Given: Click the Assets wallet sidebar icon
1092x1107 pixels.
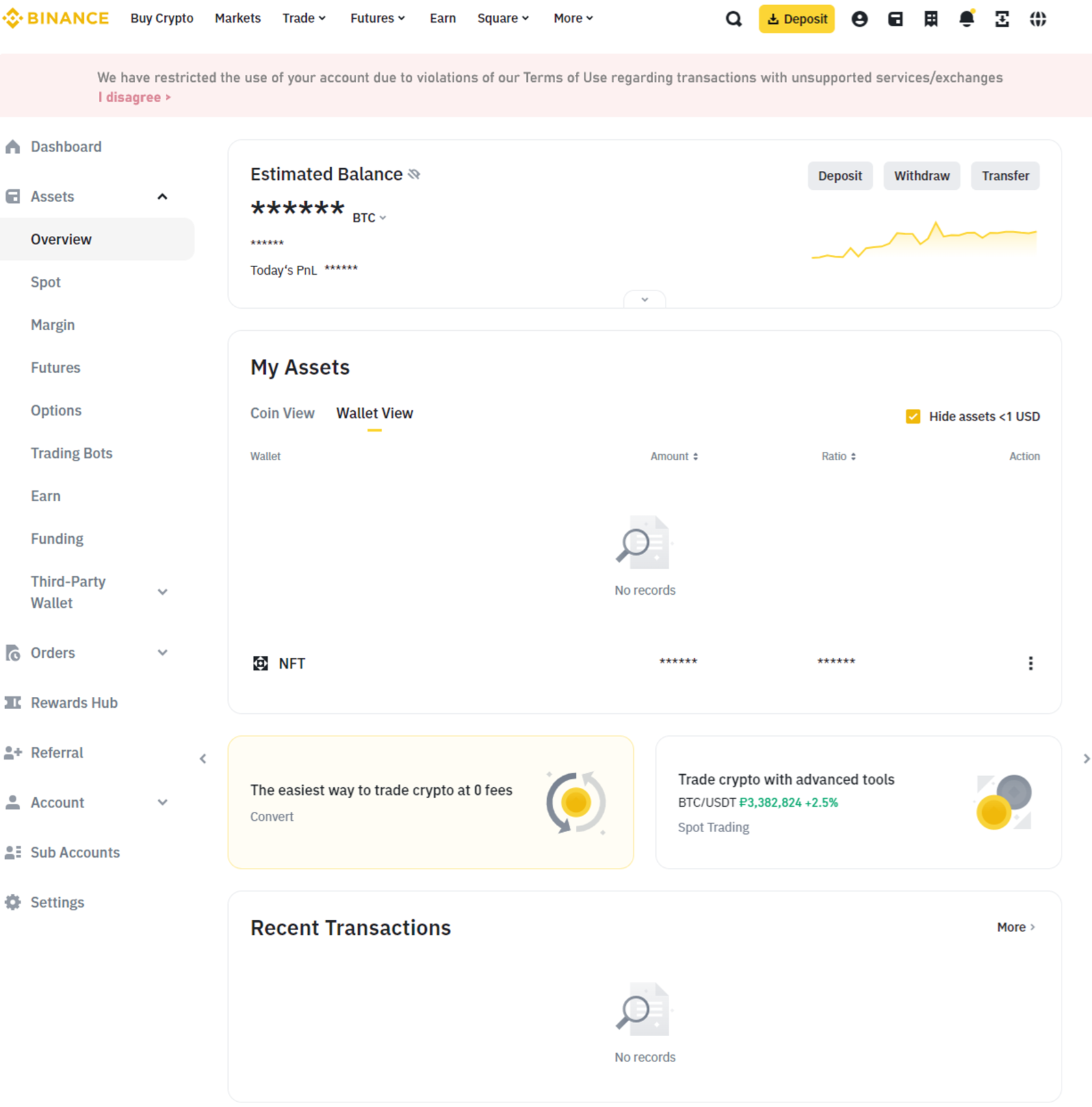Looking at the screenshot, I should [x=13, y=196].
